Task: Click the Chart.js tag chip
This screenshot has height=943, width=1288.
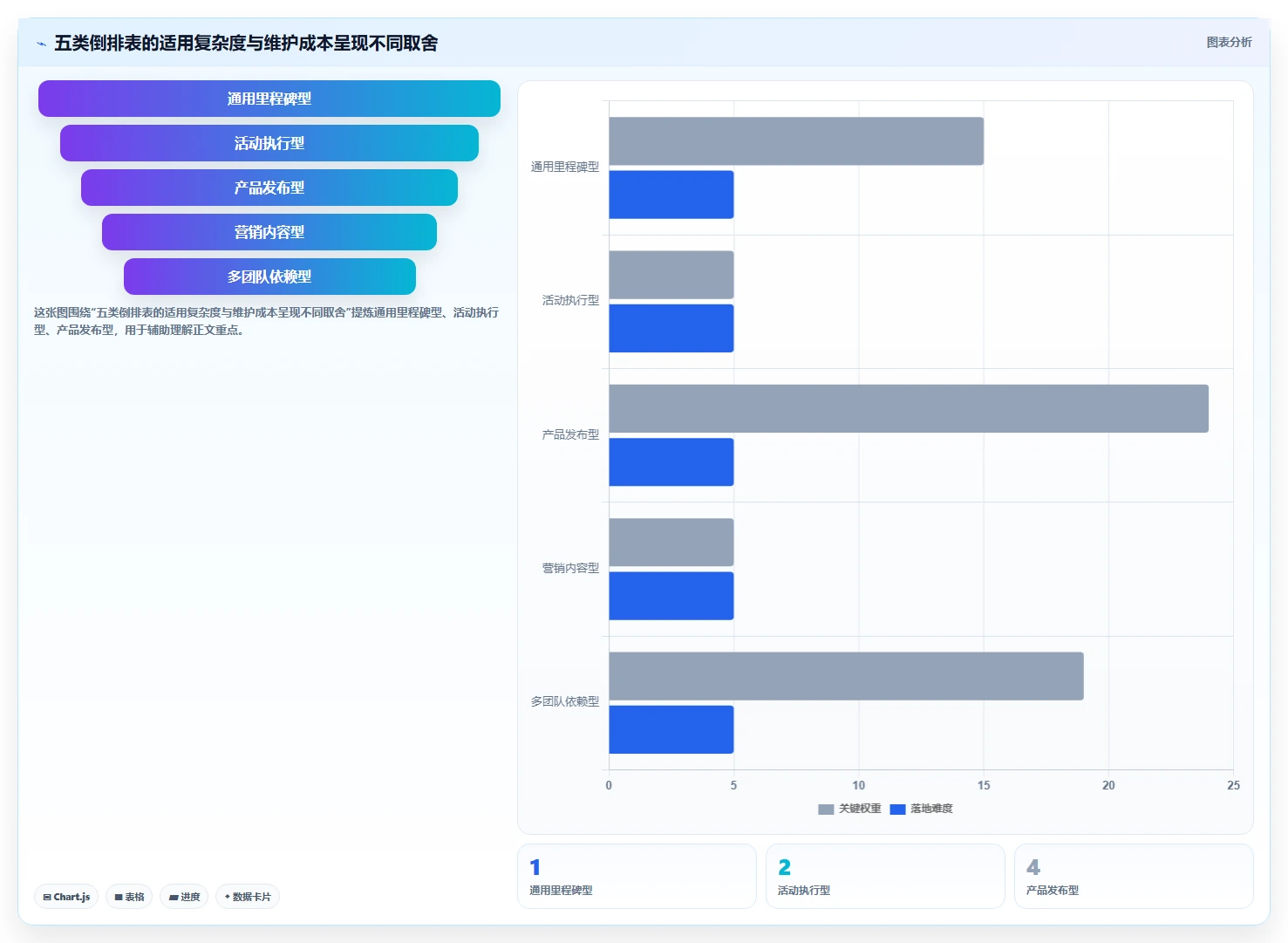Action: point(66,897)
